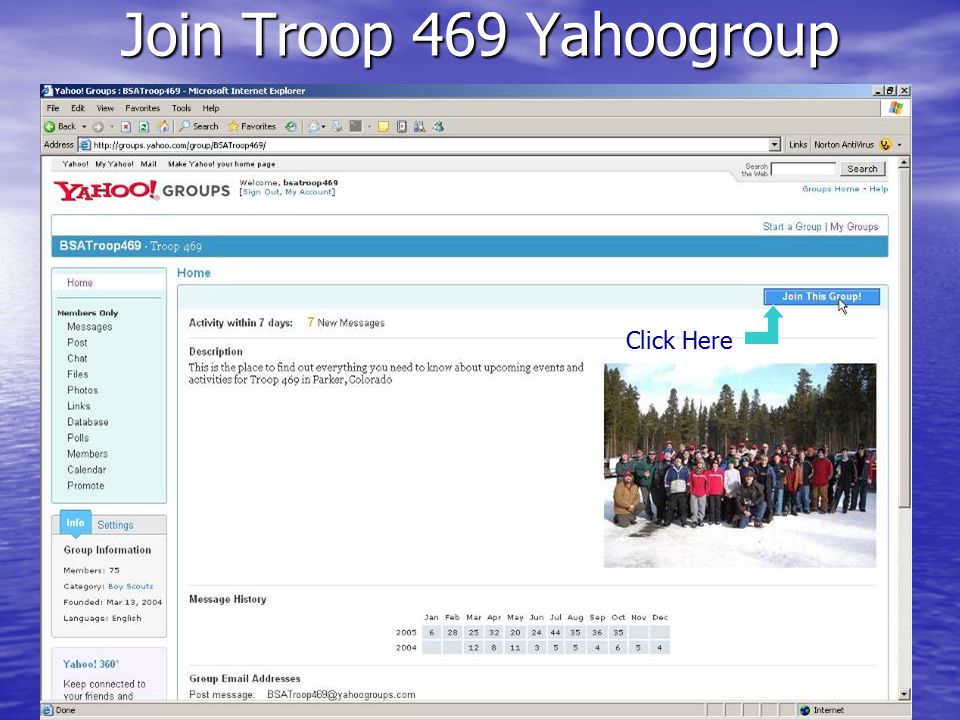Click the Boy Scouts category link

click(x=130, y=586)
